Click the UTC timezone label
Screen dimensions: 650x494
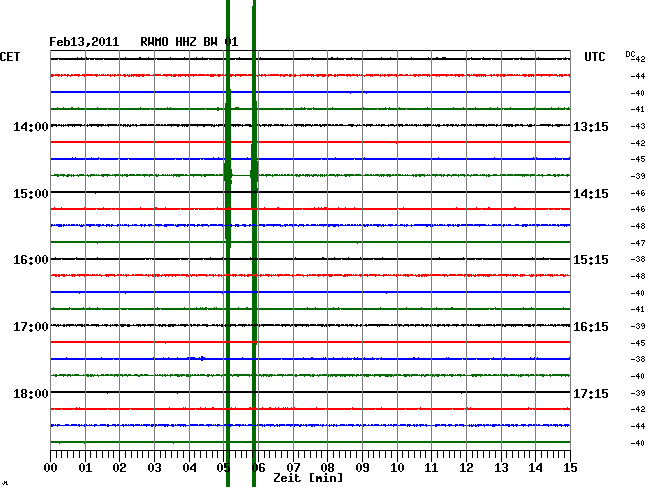tap(594, 57)
